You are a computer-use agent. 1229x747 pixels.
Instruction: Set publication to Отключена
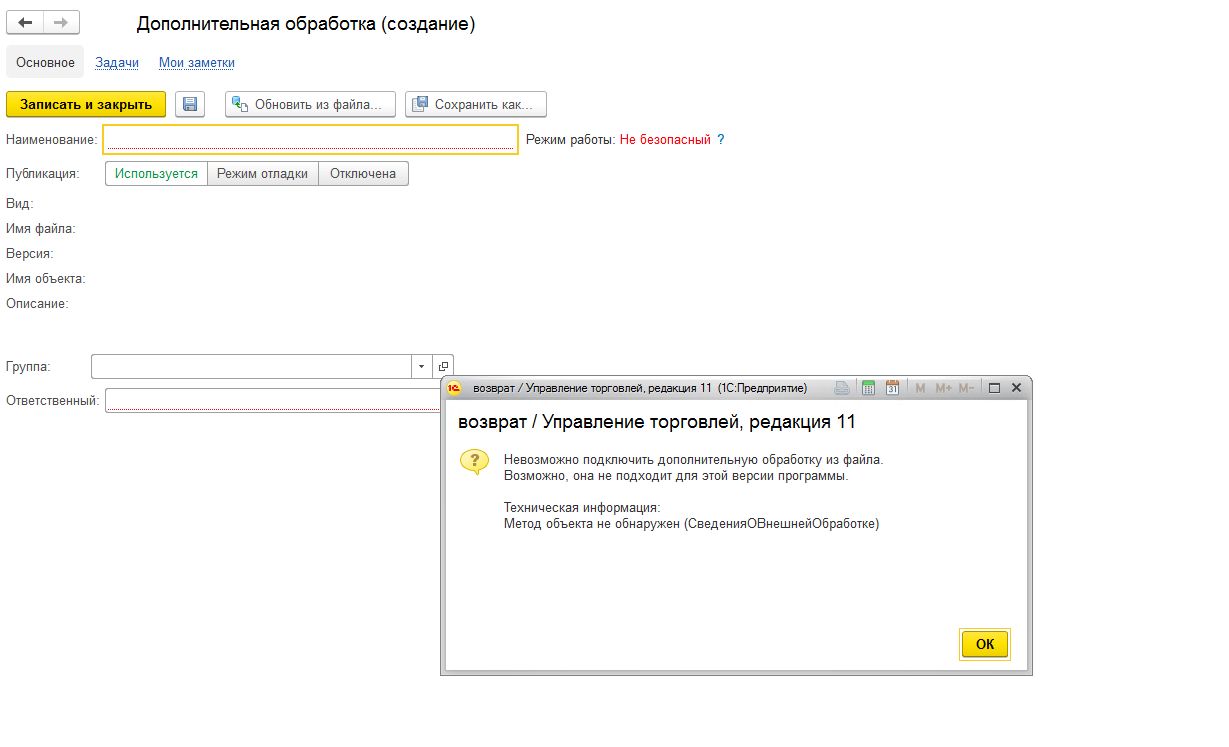363,173
